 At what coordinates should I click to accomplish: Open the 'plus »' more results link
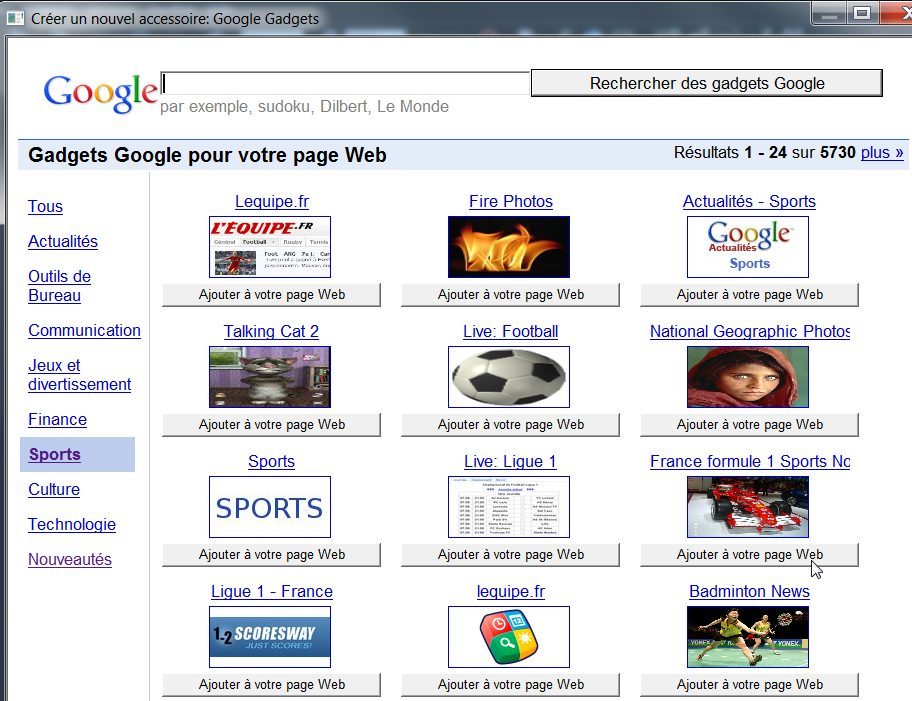(x=882, y=152)
